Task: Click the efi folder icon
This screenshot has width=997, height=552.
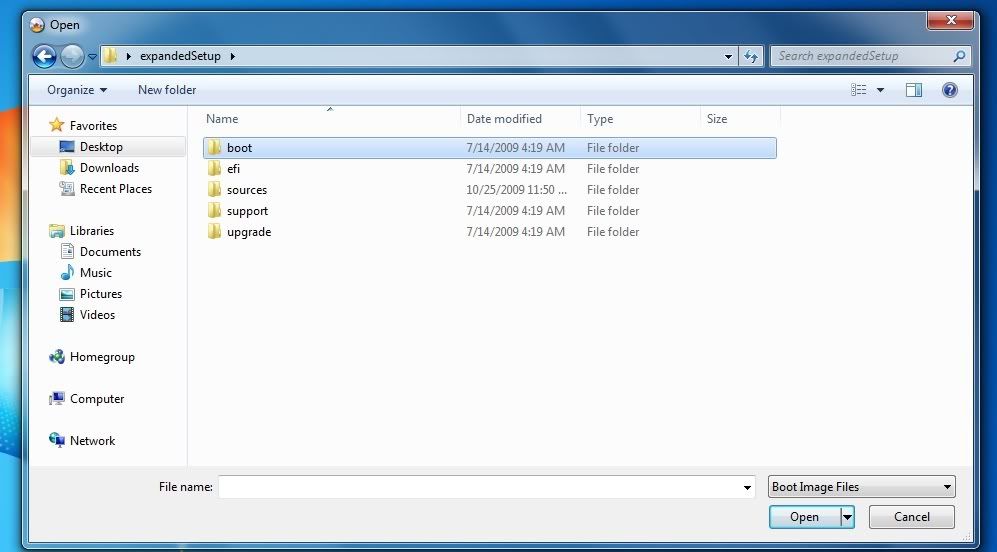Action: pos(214,168)
